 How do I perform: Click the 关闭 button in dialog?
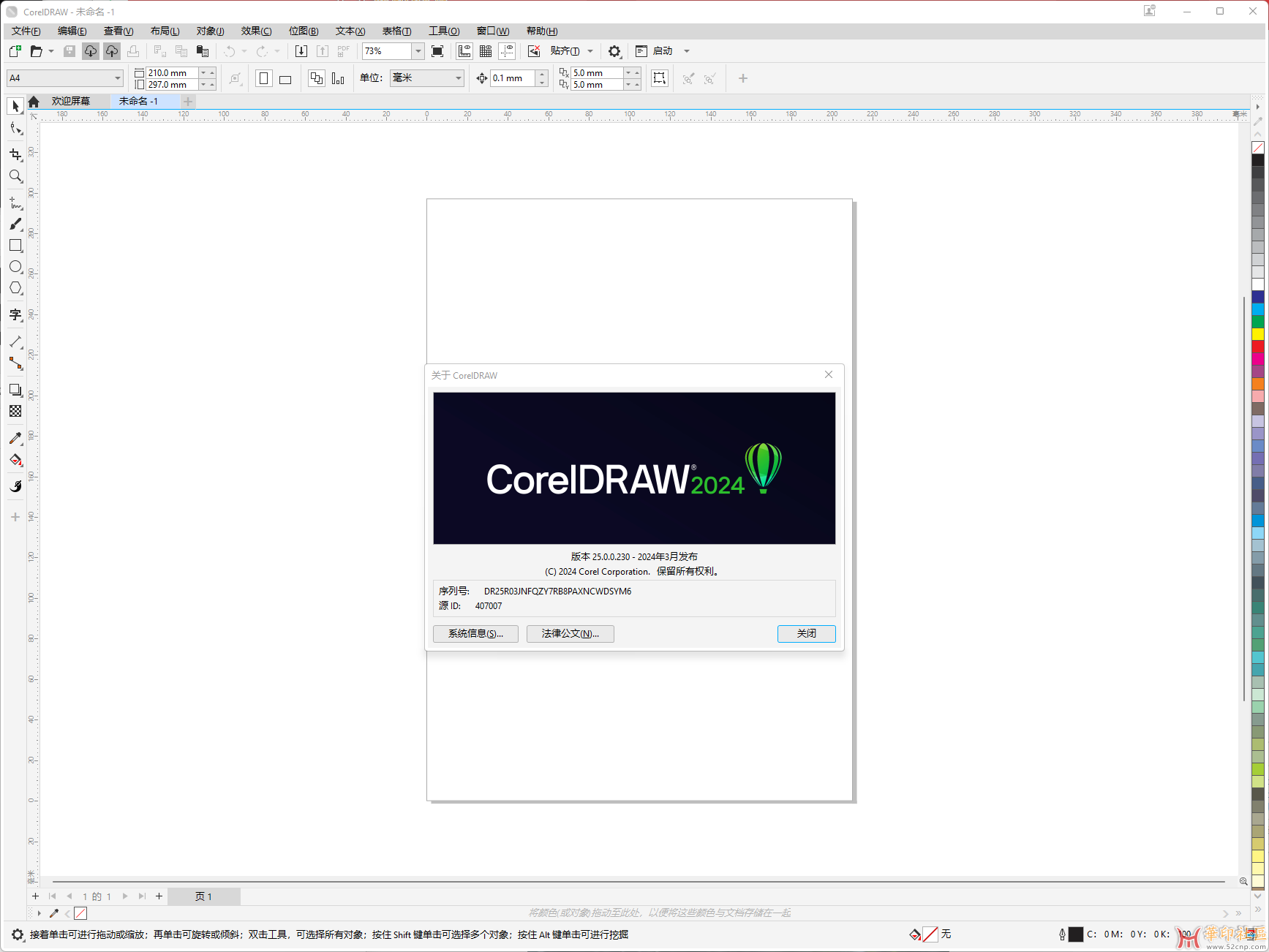806,634
